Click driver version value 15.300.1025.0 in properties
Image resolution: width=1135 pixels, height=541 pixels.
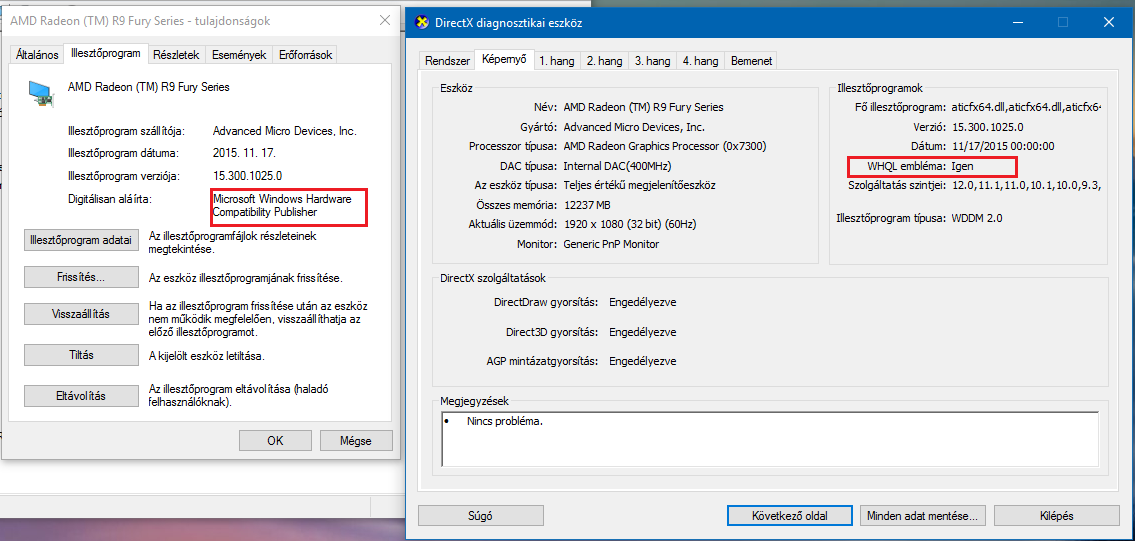click(x=248, y=176)
